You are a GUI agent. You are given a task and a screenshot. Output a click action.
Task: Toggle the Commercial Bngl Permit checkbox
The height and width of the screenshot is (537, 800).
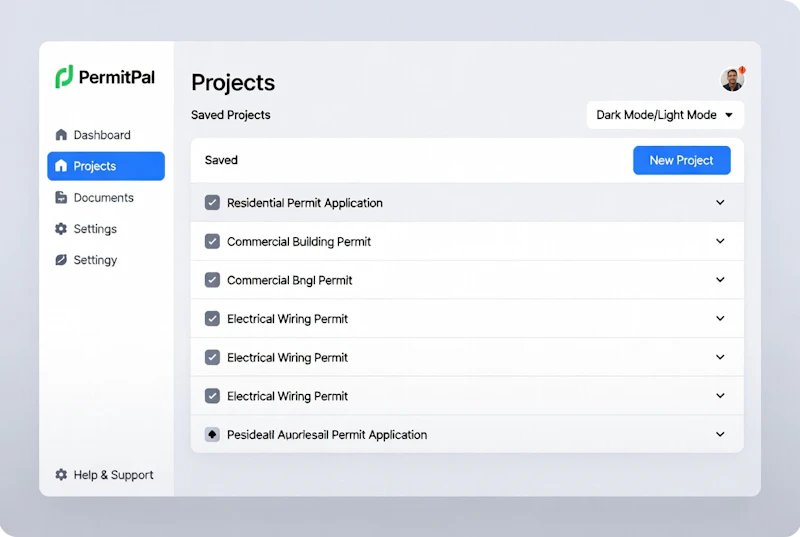[x=212, y=280]
